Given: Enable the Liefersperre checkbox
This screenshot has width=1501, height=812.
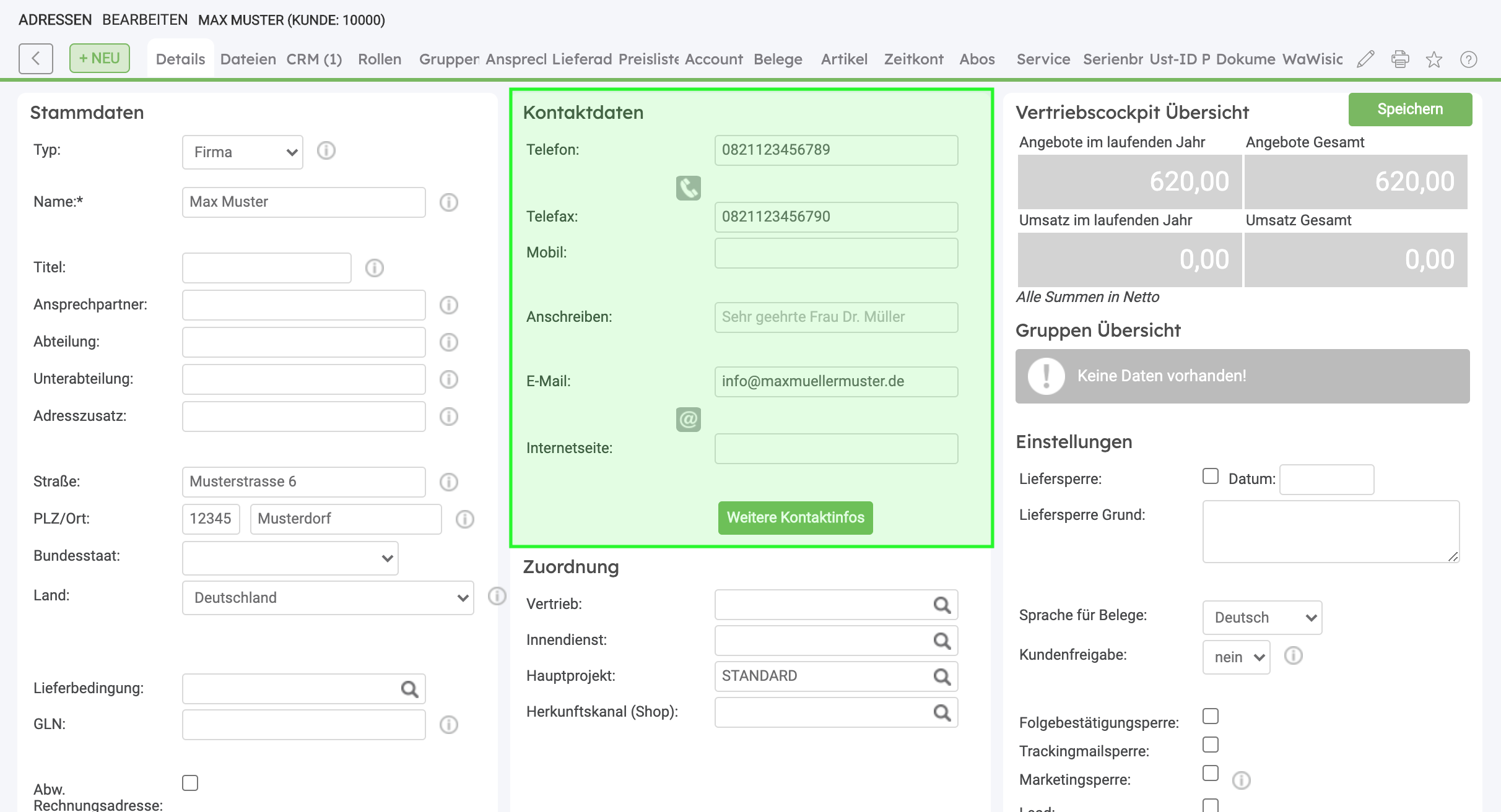Looking at the screenshot, I should (x=1210, y=476).
